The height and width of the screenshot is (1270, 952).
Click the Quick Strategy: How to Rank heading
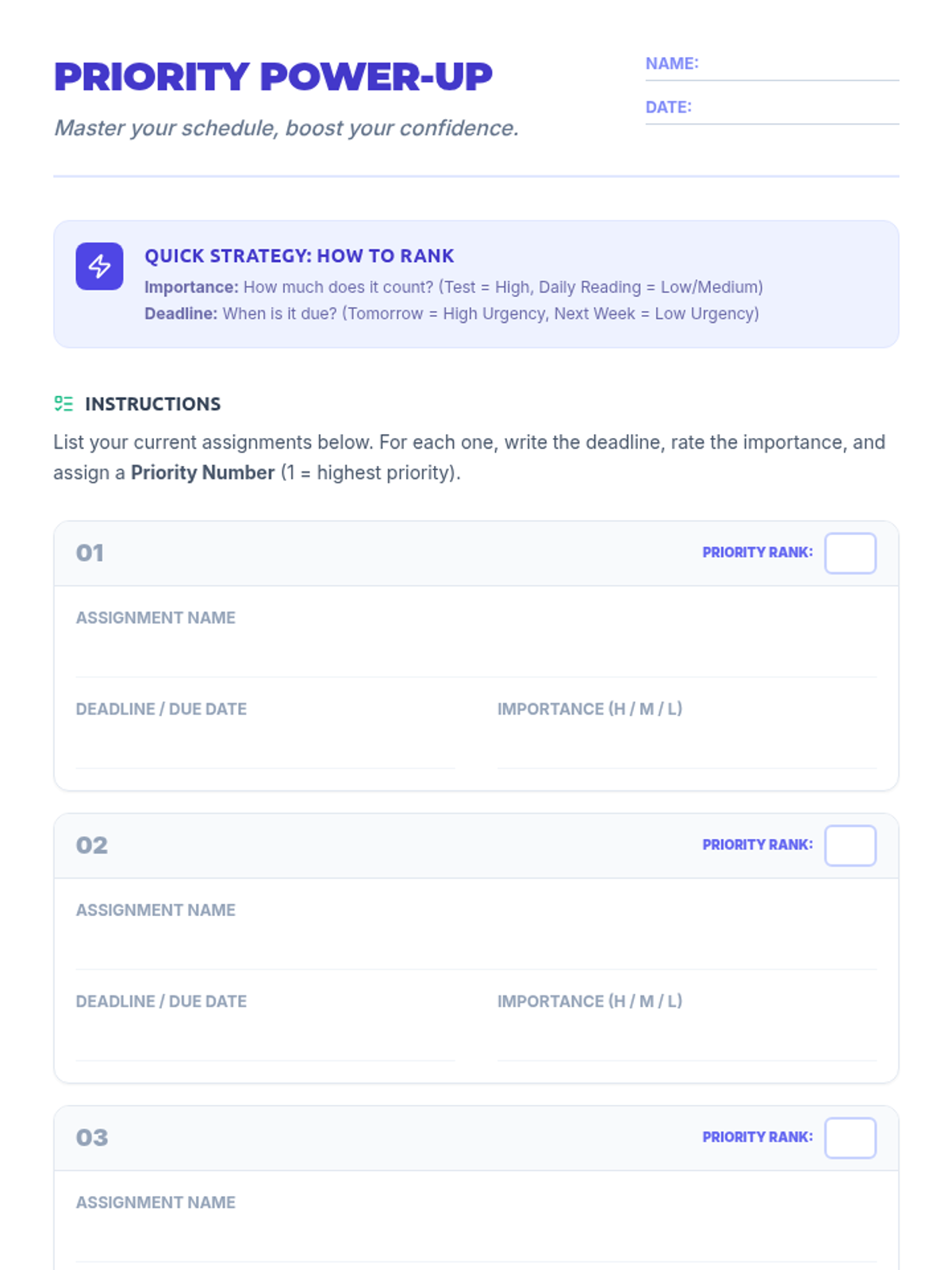(x=299, y=256)
